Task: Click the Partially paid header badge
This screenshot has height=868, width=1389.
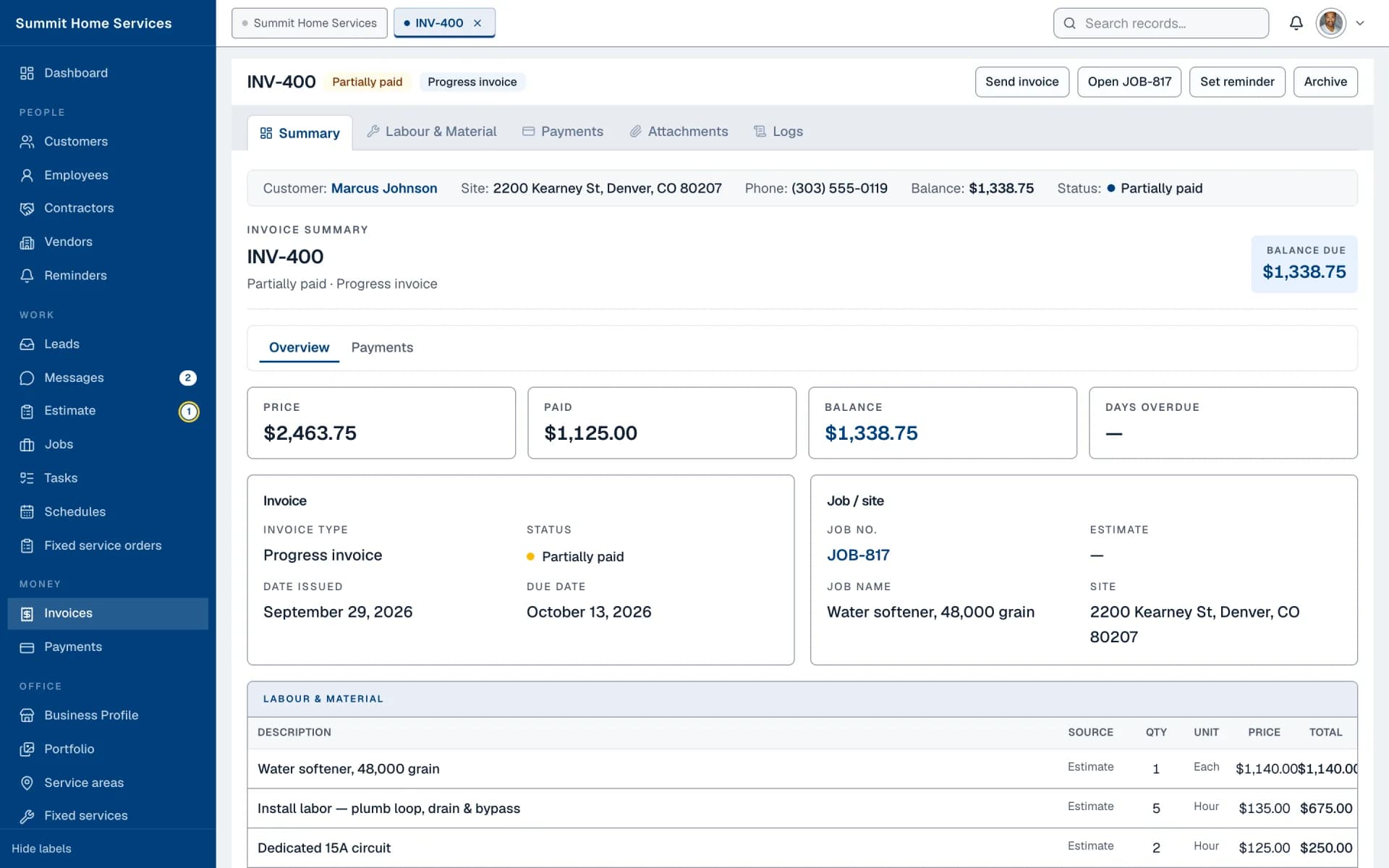Action: click(x=367, y=82)
